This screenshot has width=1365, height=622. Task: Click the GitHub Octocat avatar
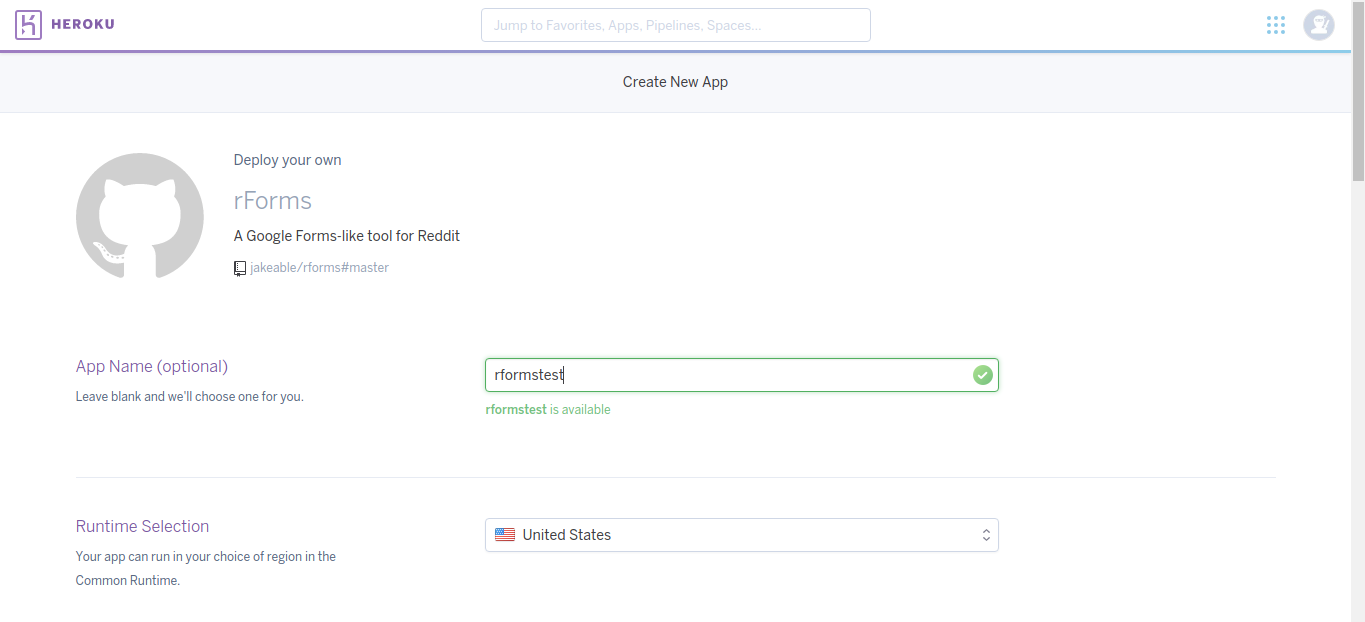(x=139, y=216)
